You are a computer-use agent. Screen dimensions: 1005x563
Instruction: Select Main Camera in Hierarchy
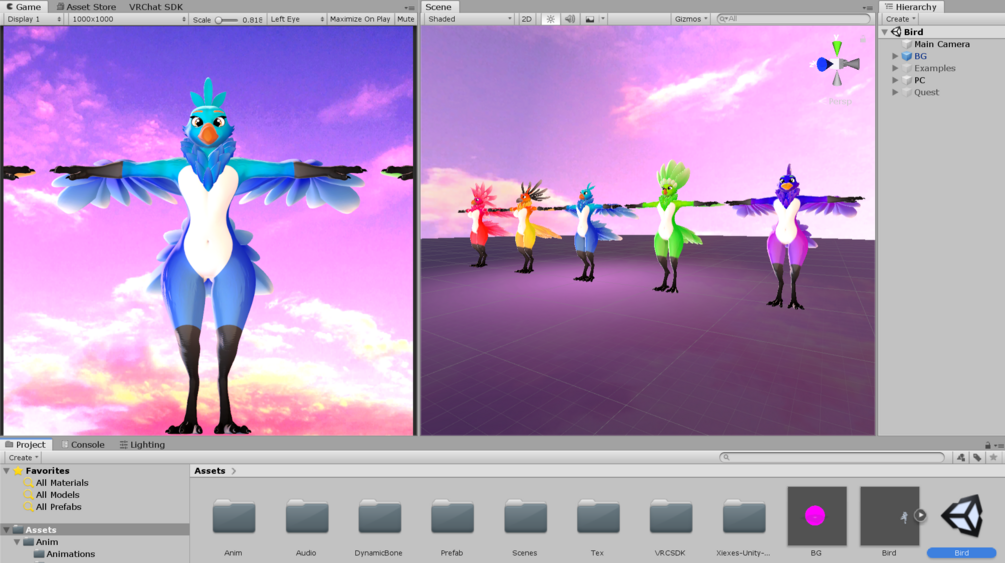(942, 44)
